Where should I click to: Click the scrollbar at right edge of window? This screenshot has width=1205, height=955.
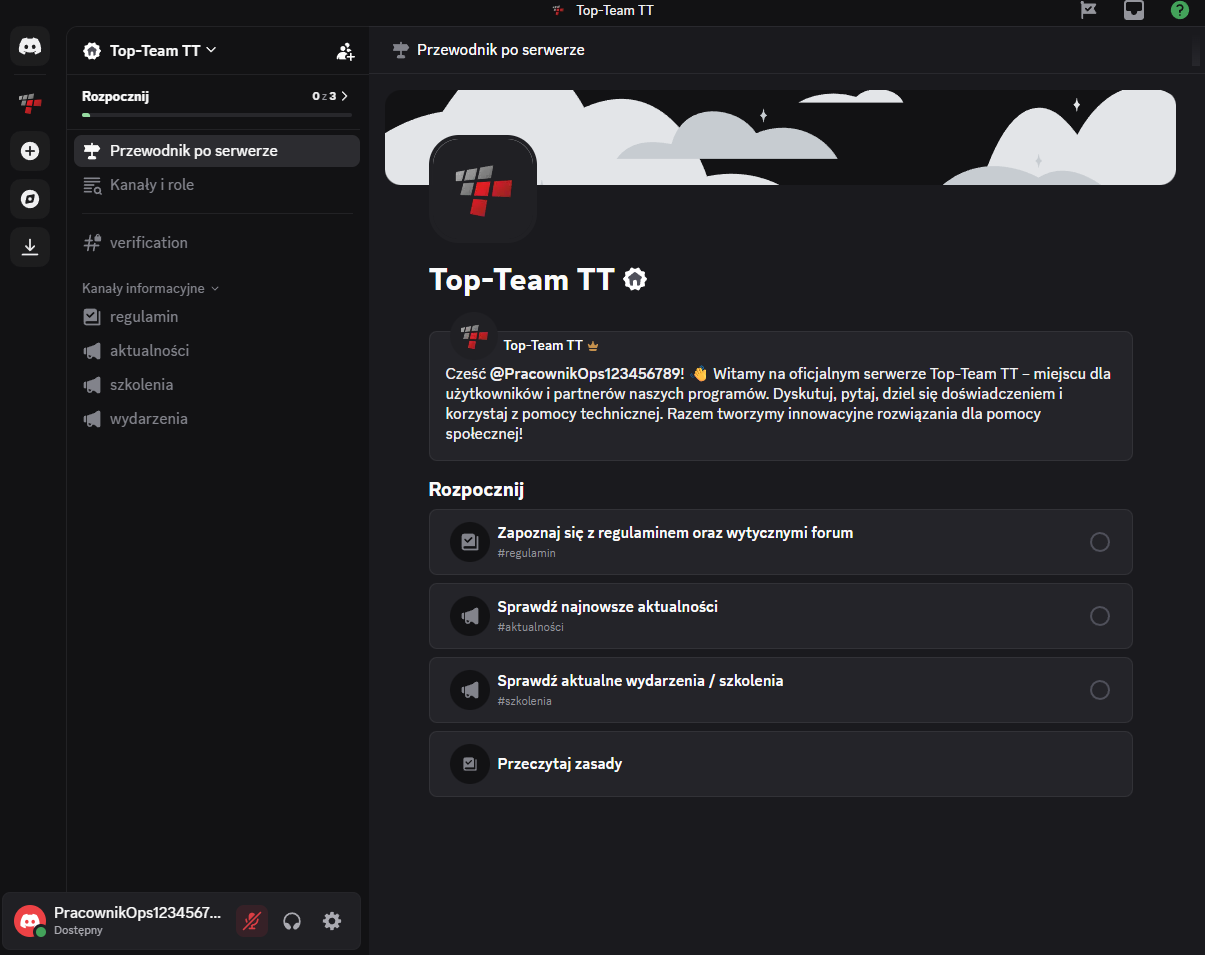click(x=1196, y=51)
